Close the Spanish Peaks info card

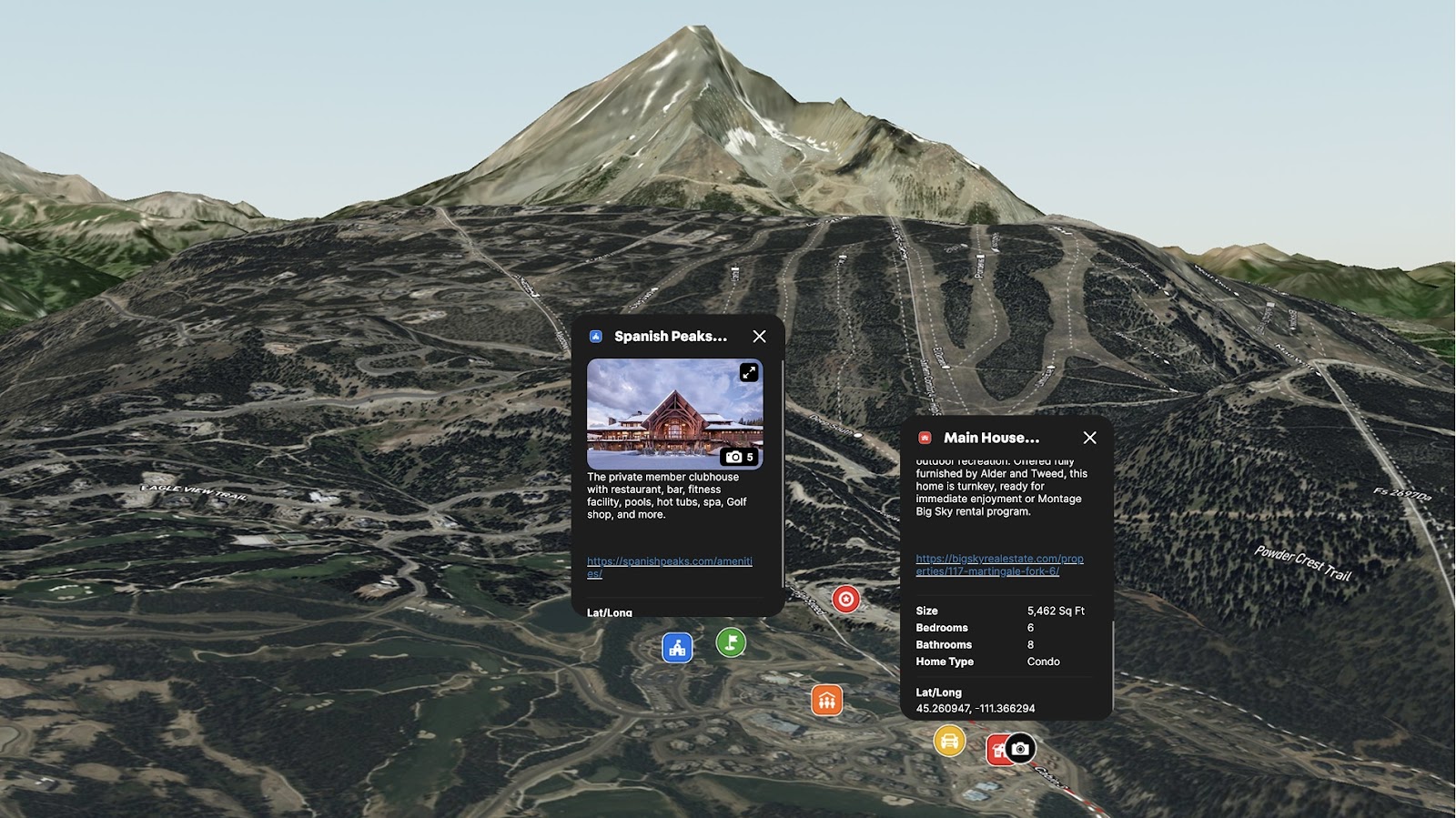pos(759,337)
